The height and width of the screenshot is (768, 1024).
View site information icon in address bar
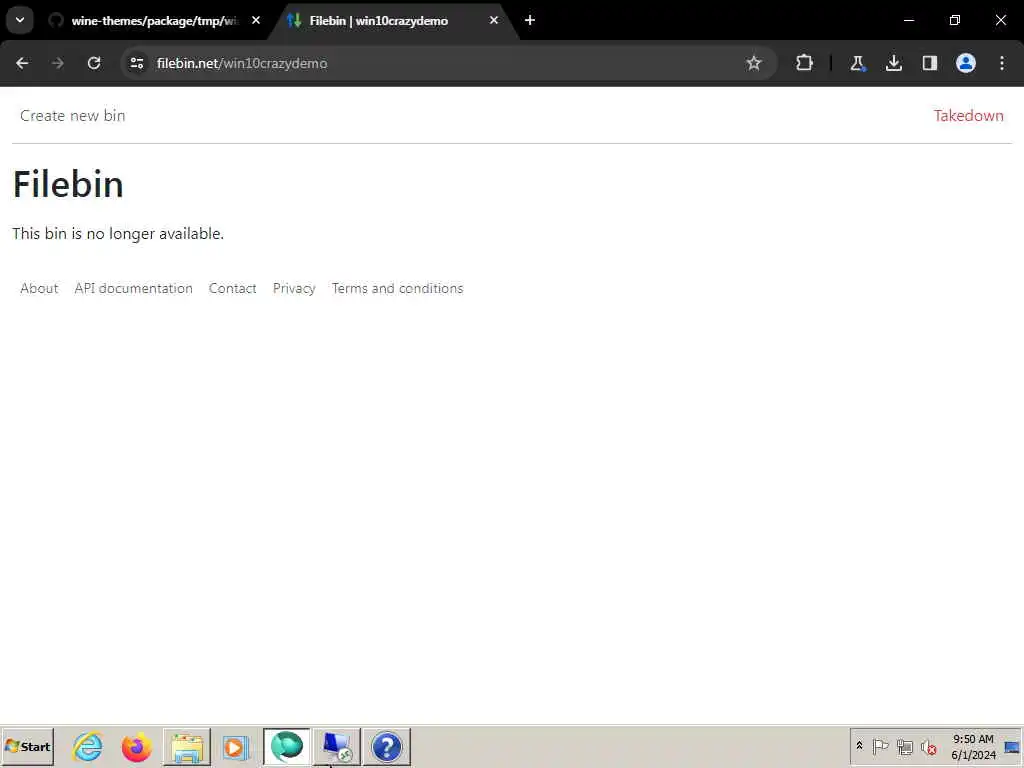click(x=137, y=63)
